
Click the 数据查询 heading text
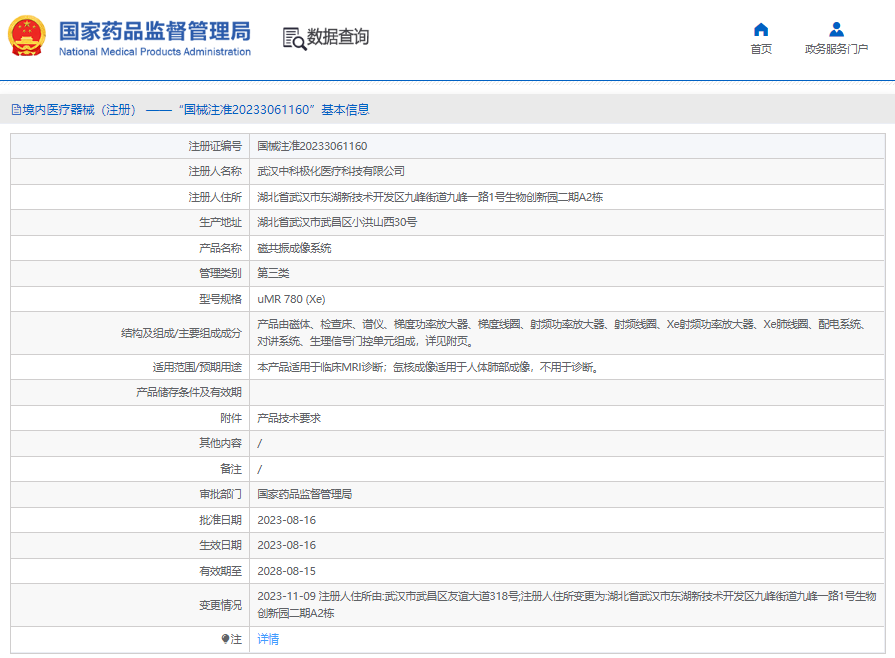338,37
